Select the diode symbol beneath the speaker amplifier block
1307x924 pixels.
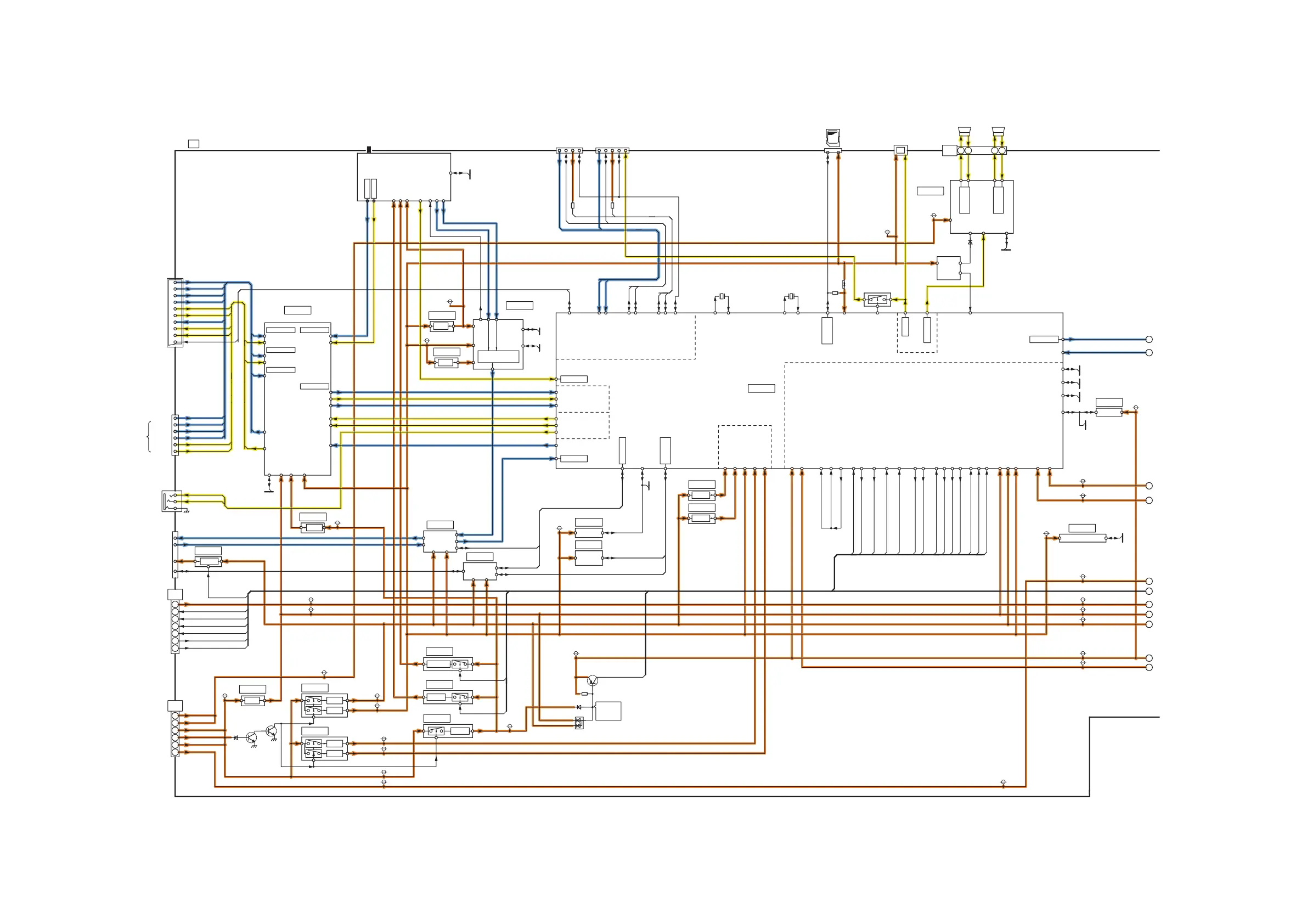click(970, 242)
